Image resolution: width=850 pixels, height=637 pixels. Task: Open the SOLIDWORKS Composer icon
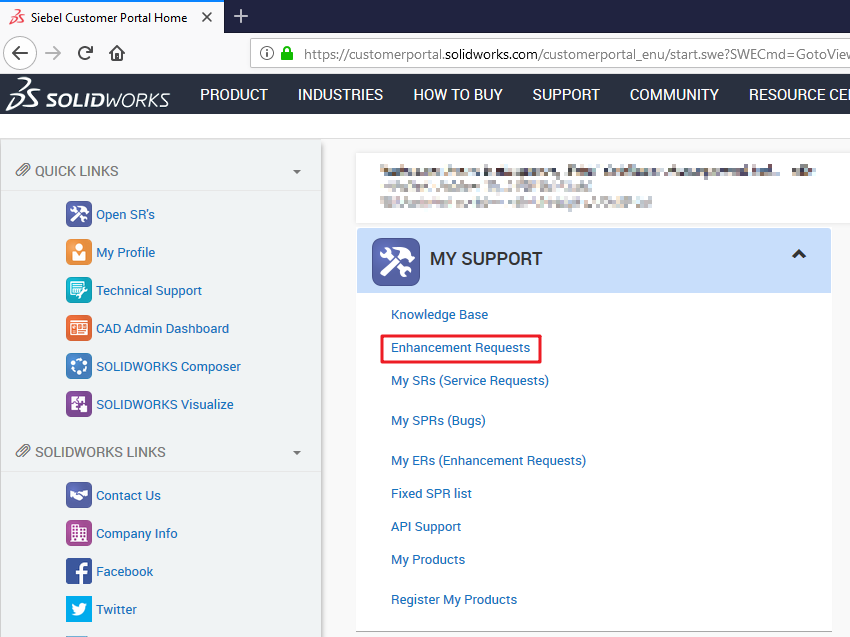pos(79,366)
